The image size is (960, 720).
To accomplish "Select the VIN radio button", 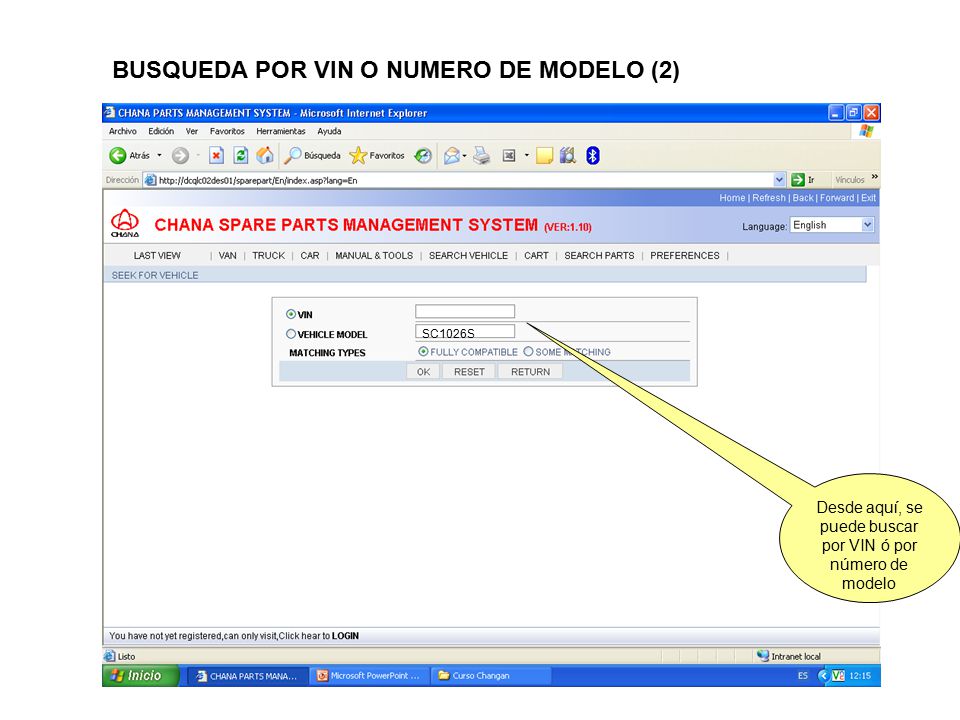I will [291, 314].
